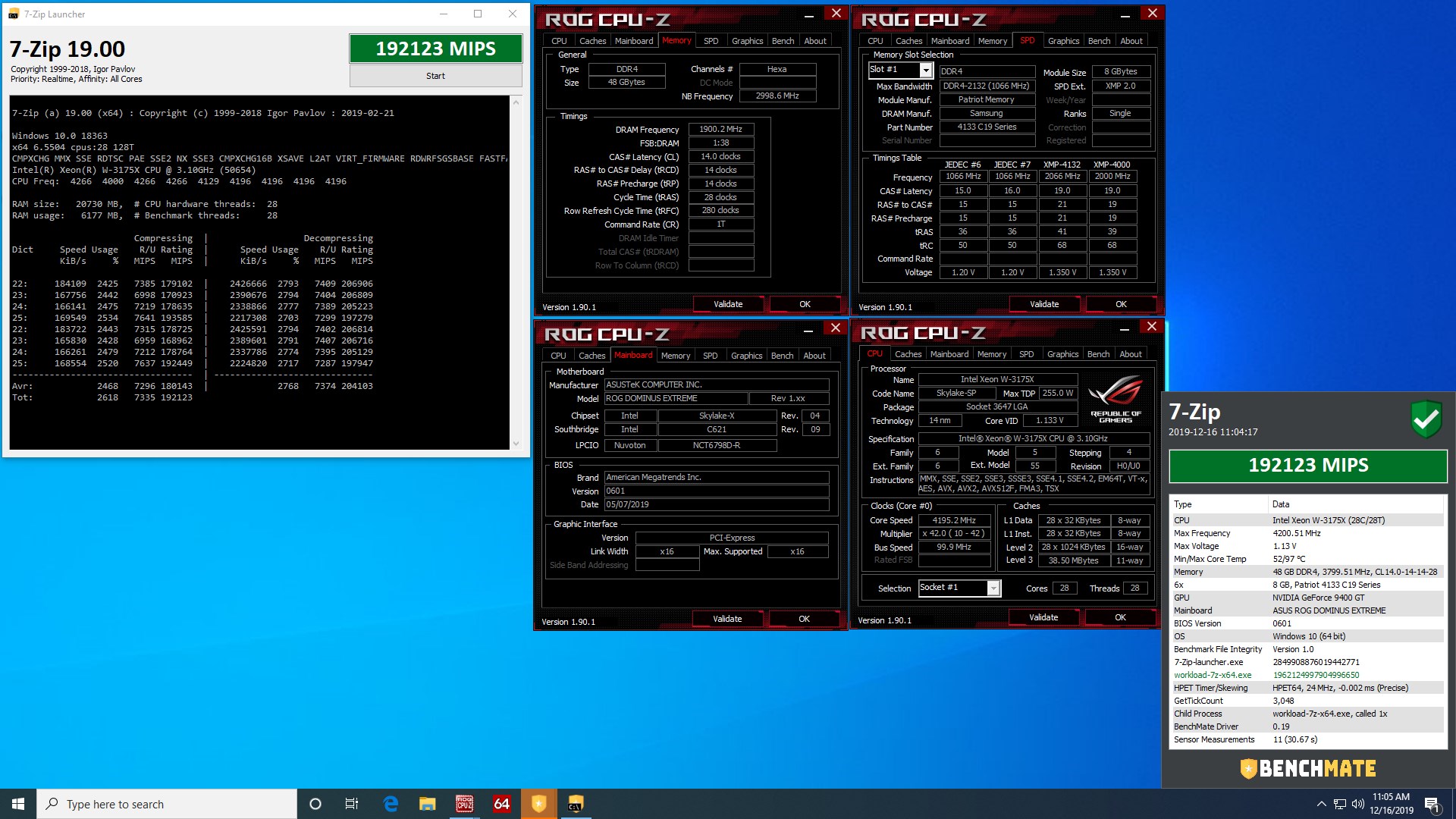
Task: Open Action Center notification icon
Action: point(1432,804)
